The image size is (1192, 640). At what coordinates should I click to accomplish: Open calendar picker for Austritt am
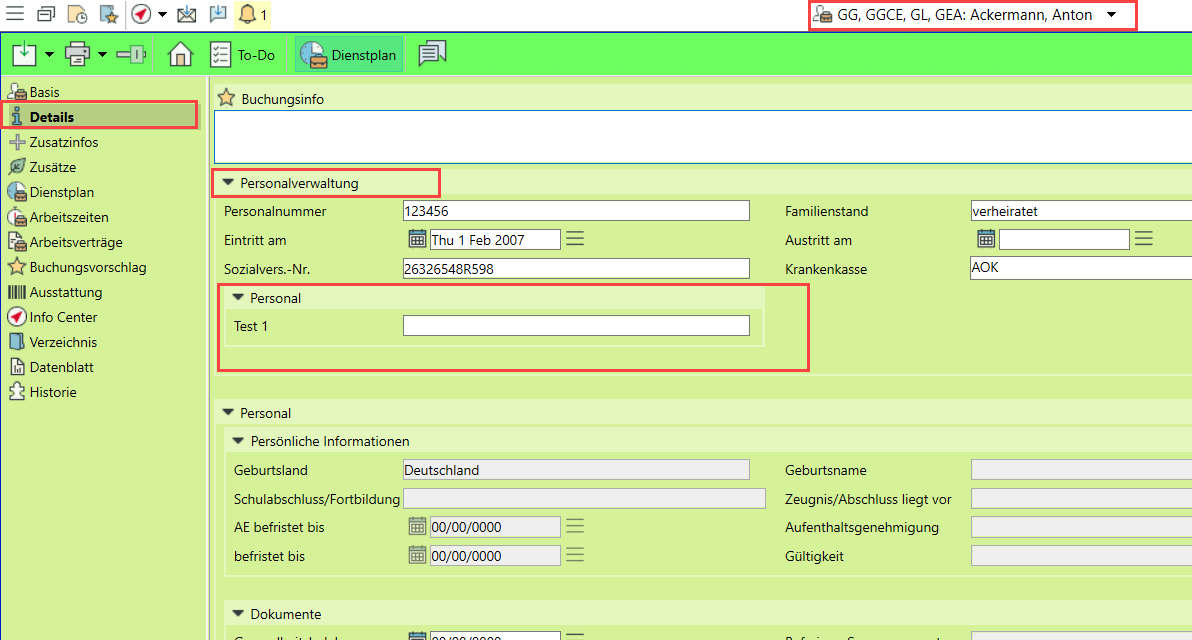(986, 239)
